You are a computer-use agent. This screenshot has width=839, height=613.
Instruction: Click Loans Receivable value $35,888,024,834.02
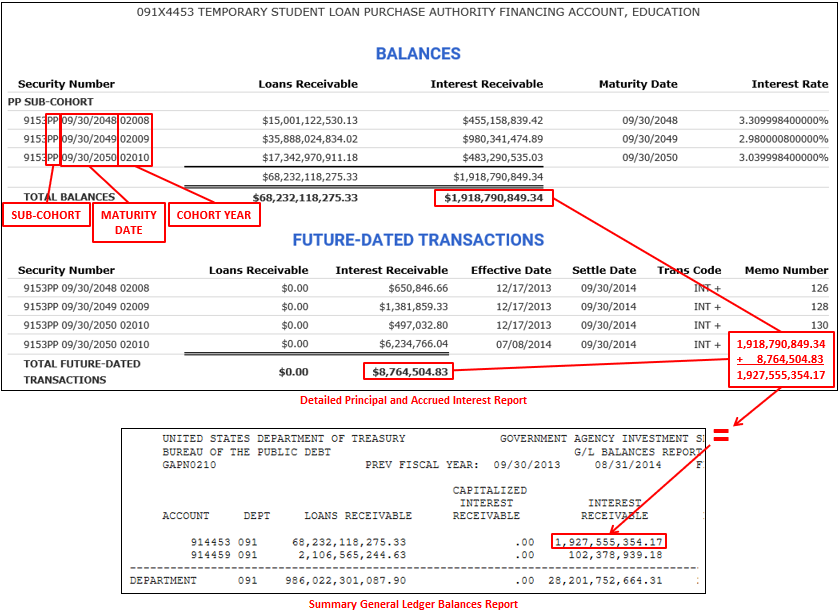tap(310, 139)
